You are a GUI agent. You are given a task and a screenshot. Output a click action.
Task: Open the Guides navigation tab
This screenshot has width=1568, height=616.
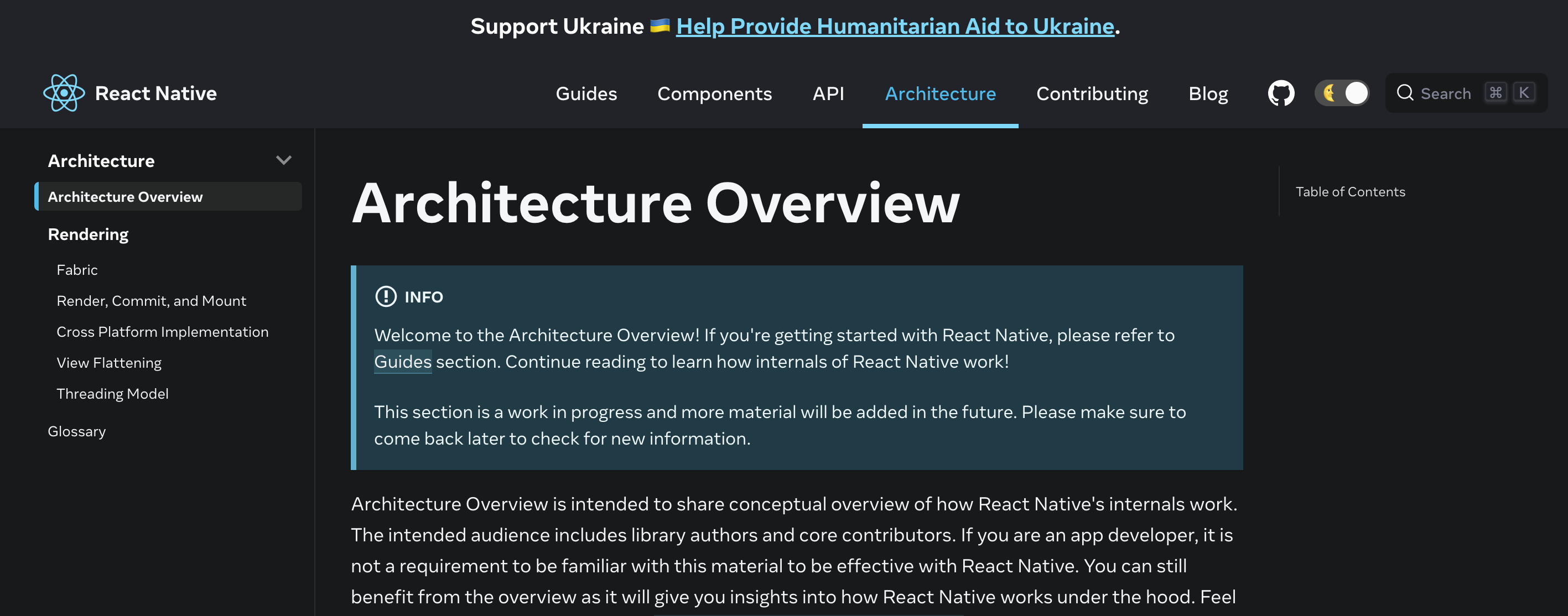tap(586, 93)
